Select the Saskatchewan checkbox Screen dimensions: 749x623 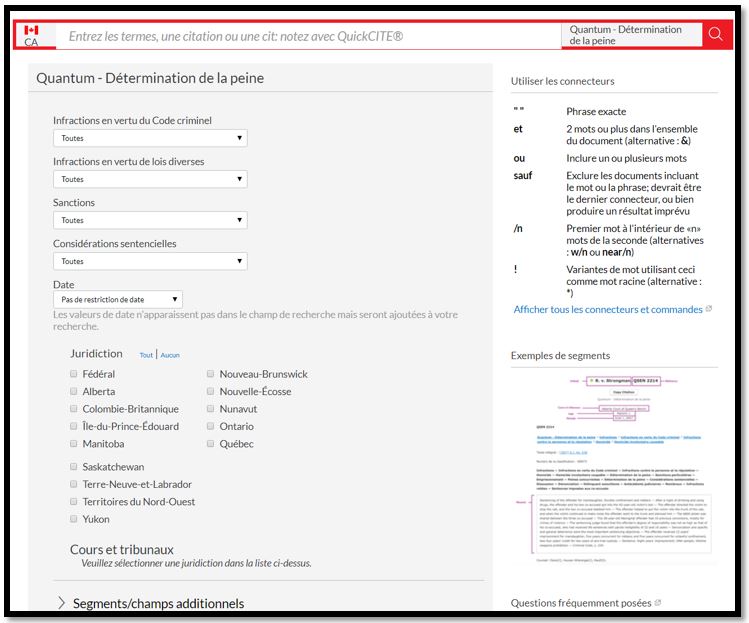point(74,466)
